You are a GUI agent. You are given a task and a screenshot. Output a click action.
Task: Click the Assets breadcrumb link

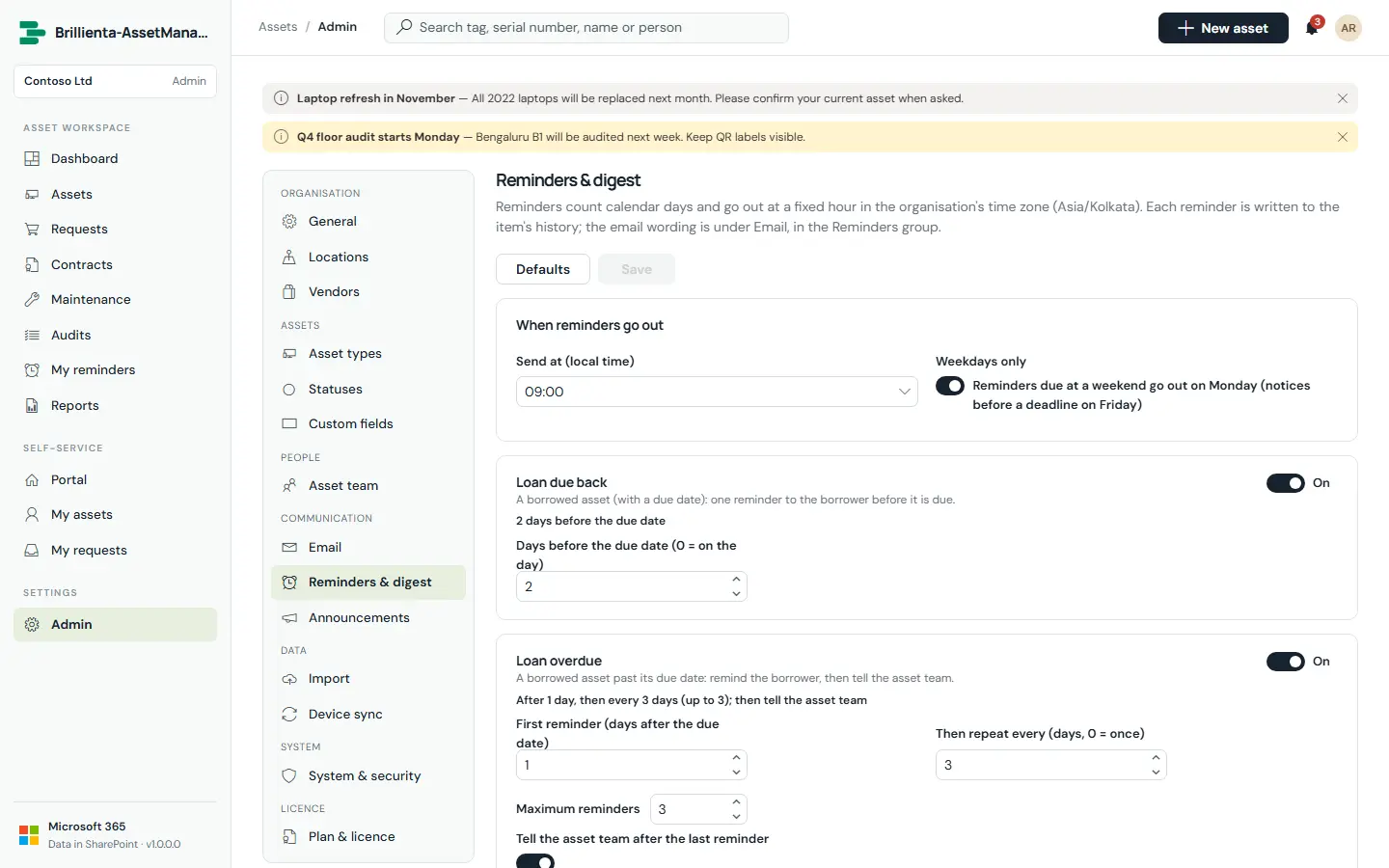point(278,27)
